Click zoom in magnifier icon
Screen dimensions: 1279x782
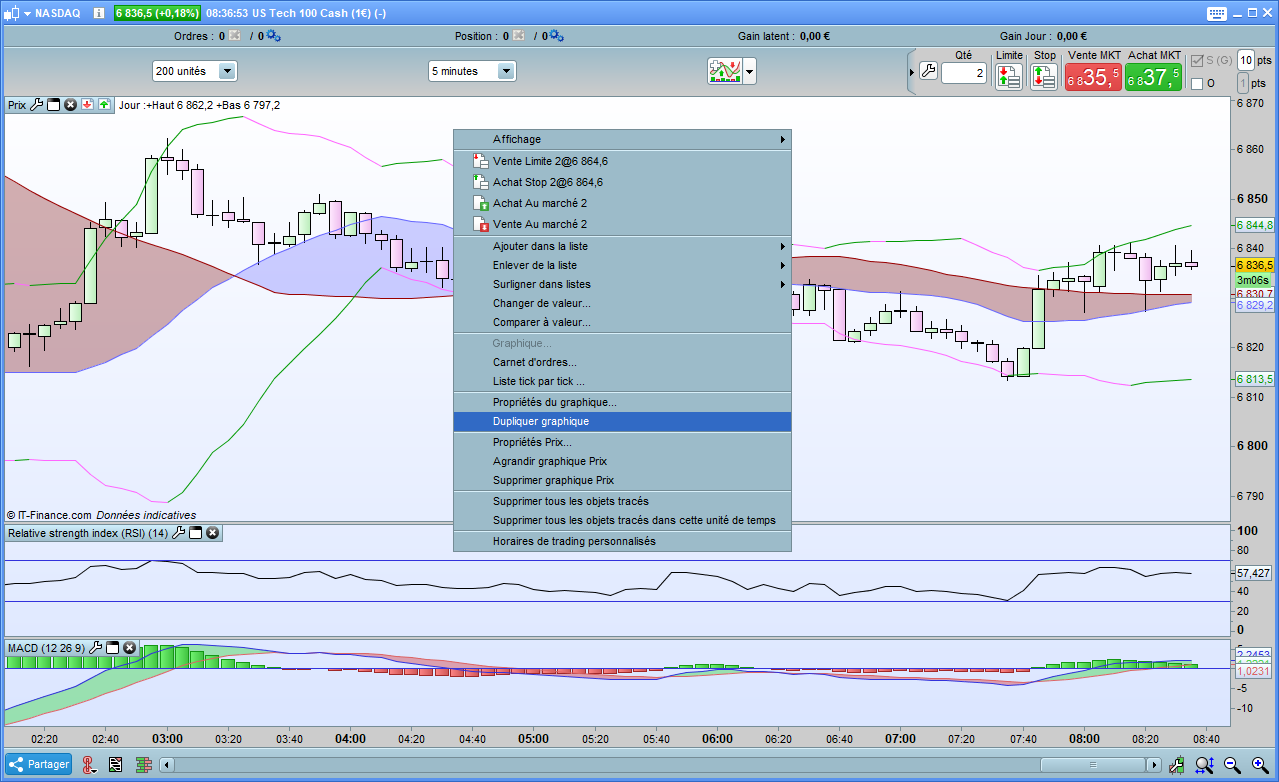(x=1258, y=765)
